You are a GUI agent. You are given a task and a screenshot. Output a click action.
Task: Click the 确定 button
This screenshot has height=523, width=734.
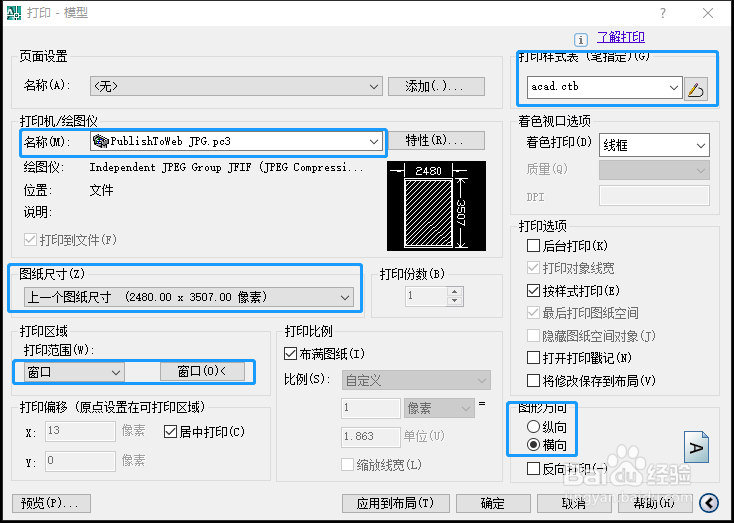493,503
